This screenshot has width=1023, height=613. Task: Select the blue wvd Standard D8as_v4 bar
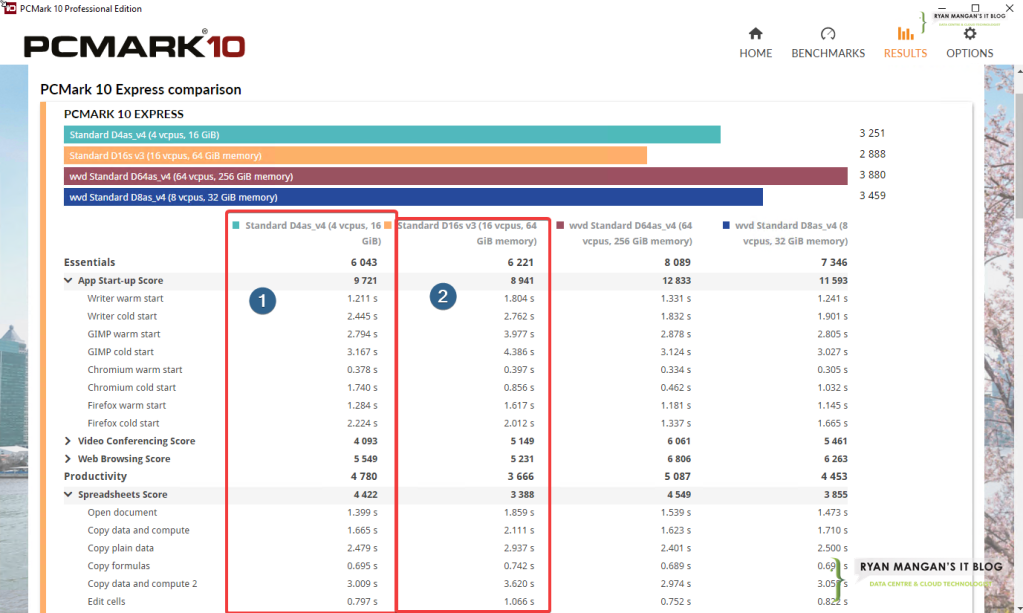(413, 197)
